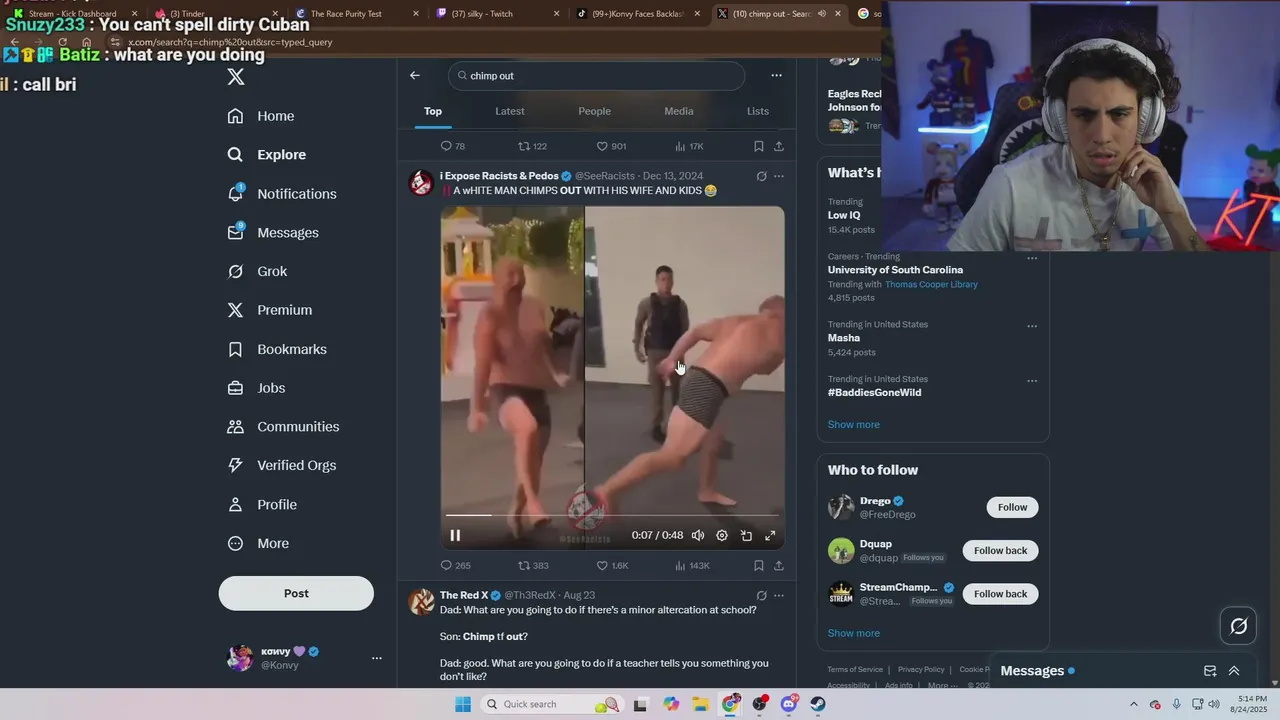Open more options on SeeRacists post
This screenshot has width=1280, height=720.
tap(779, 176)
